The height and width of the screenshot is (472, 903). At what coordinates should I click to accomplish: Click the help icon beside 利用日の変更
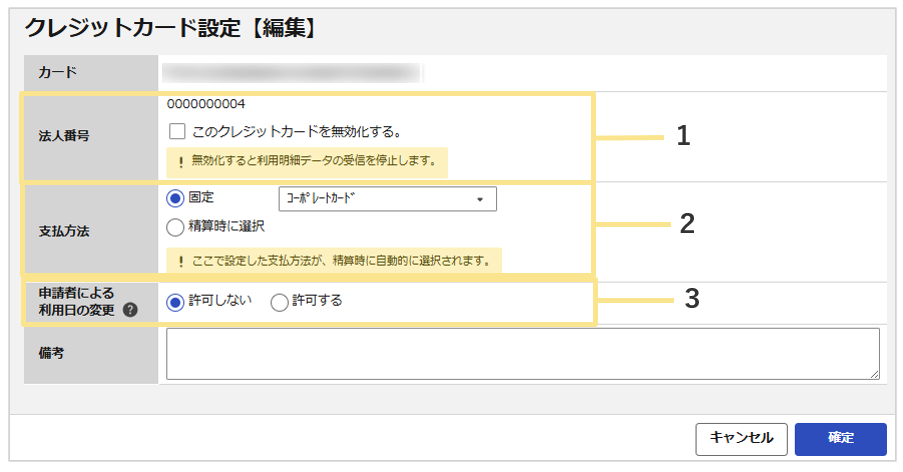click(x=130, y=310)
